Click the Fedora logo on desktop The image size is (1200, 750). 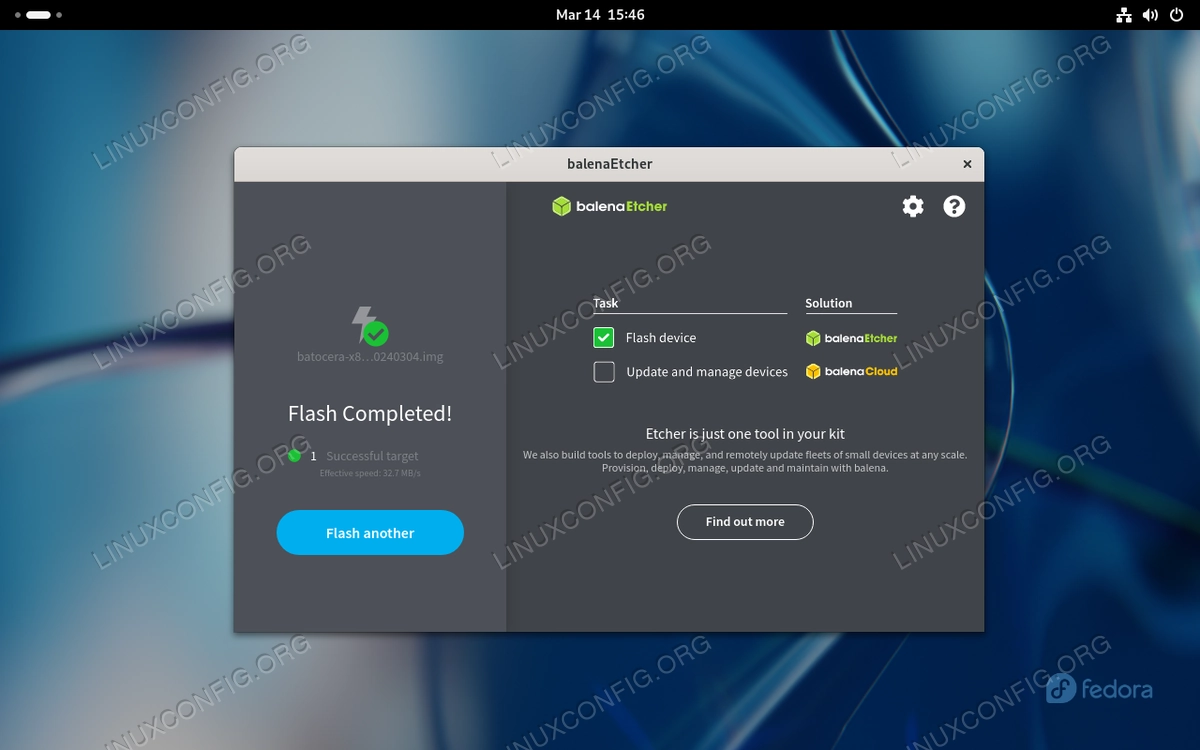coord(1099,689)
